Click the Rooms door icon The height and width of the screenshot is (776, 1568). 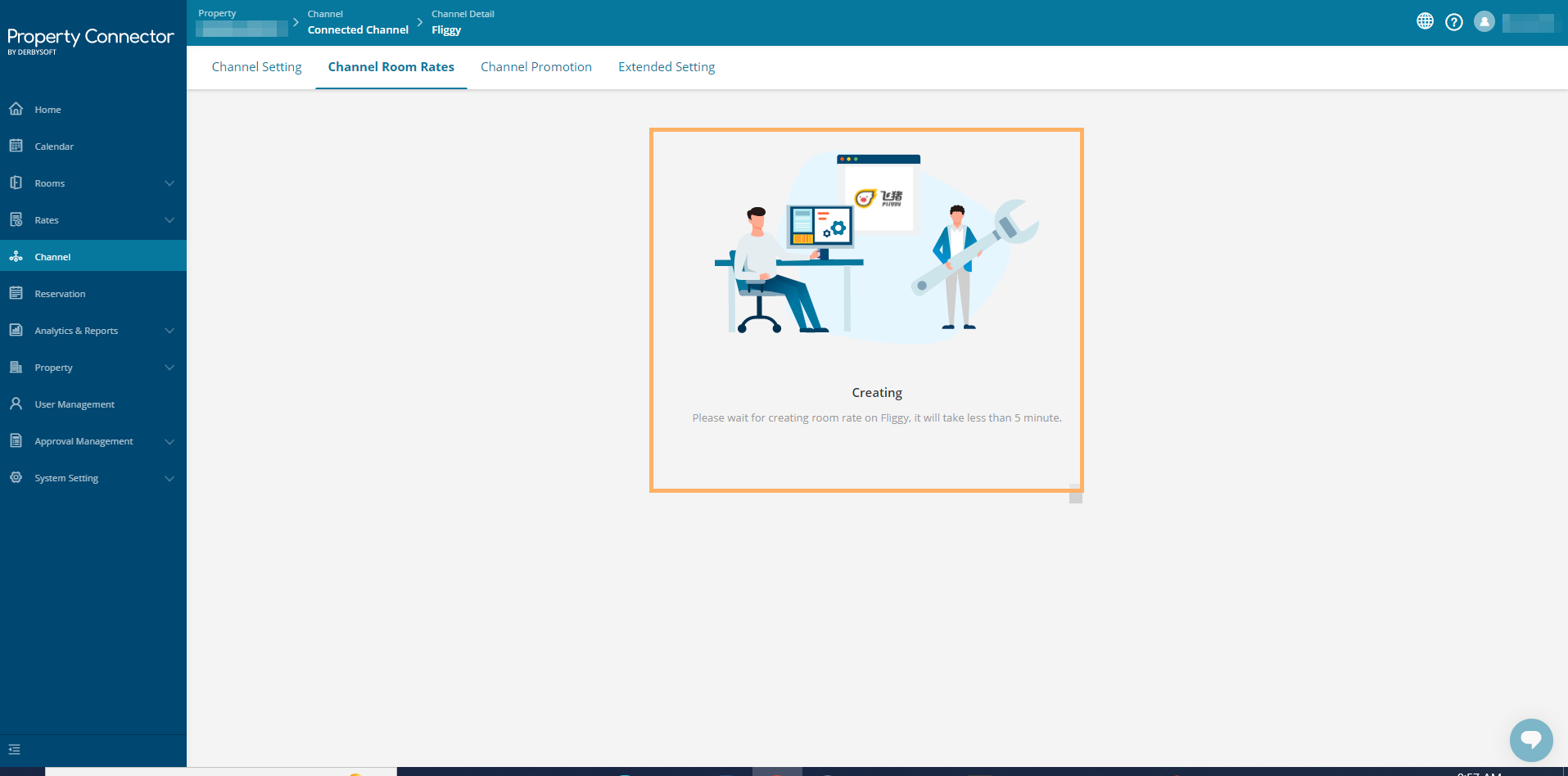pyautogui.click(x=16, y=183)
